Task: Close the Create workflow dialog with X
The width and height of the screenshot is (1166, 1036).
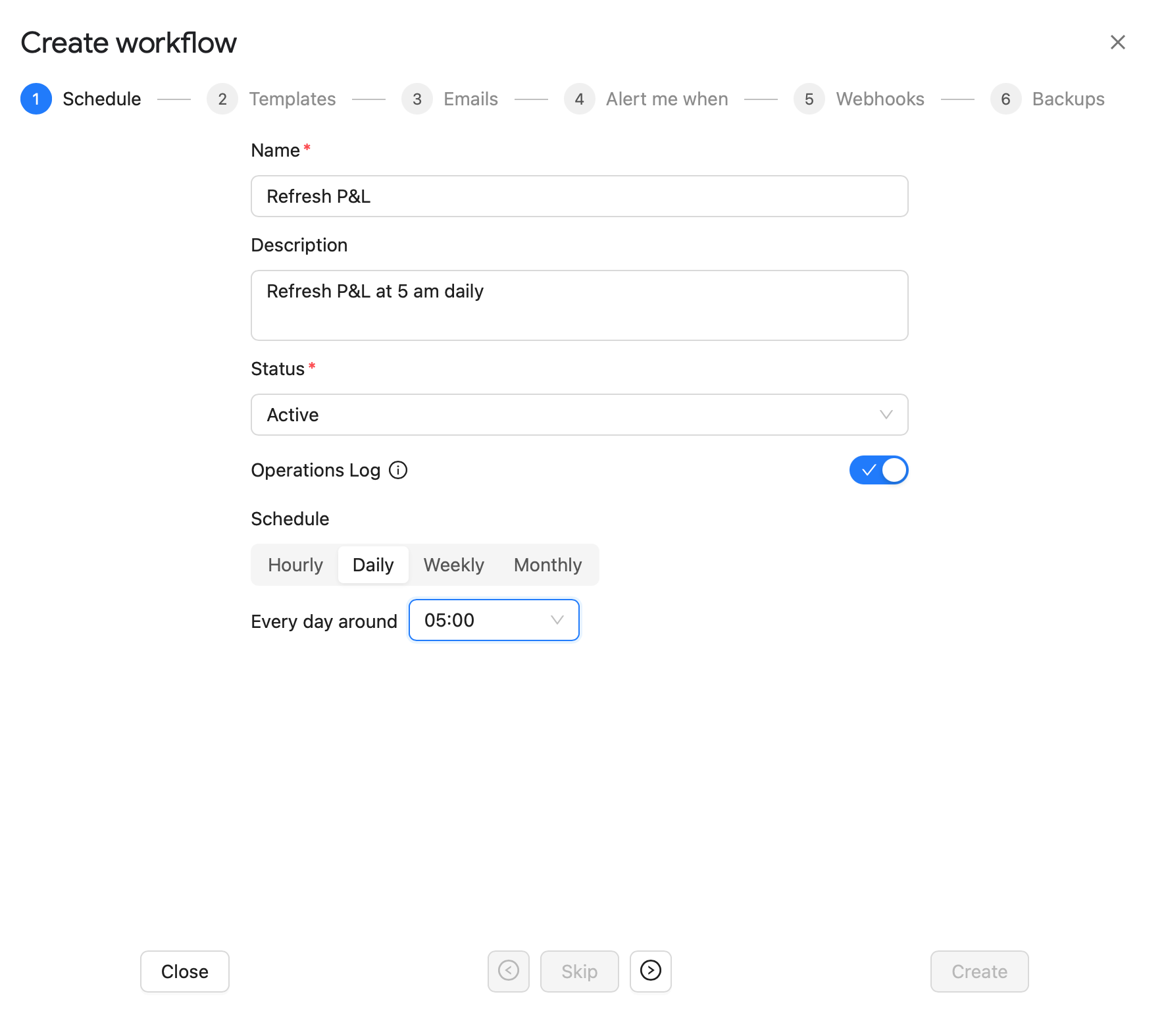Action: [x=1117, y=42]
